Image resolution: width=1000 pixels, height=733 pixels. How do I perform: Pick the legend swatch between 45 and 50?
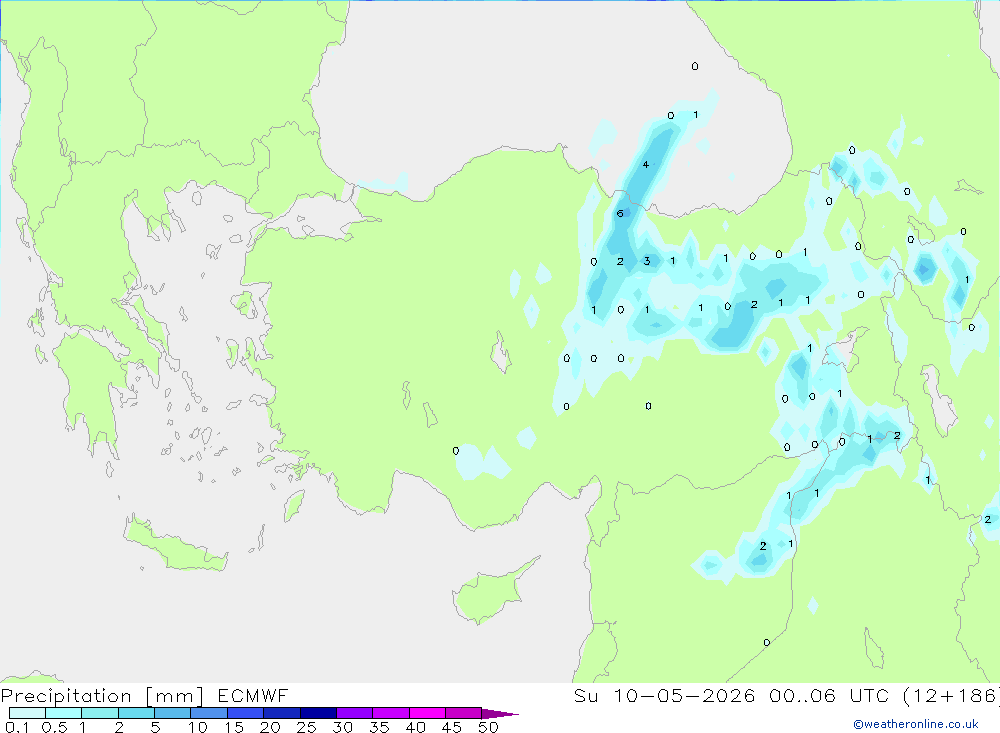(463, 713)
